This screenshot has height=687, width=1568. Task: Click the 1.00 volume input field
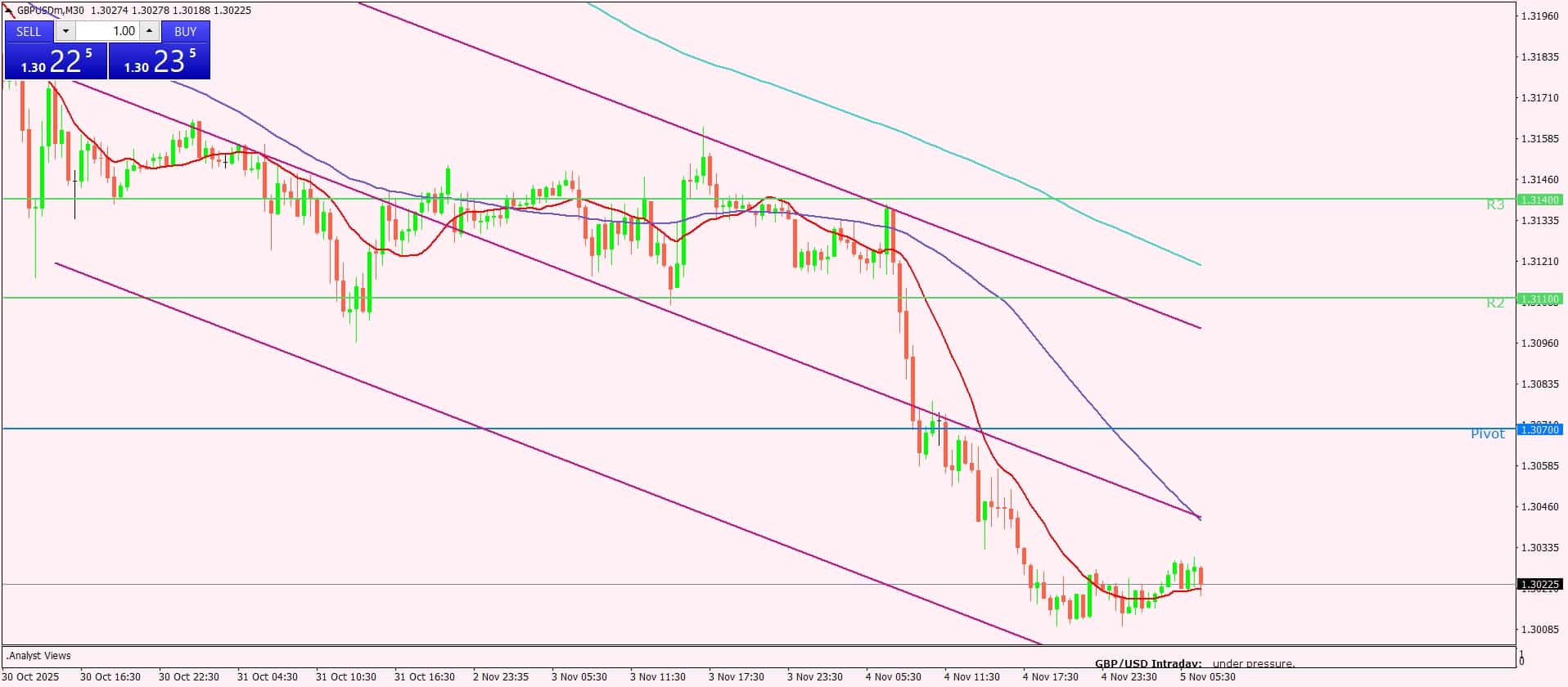point(108,31)
